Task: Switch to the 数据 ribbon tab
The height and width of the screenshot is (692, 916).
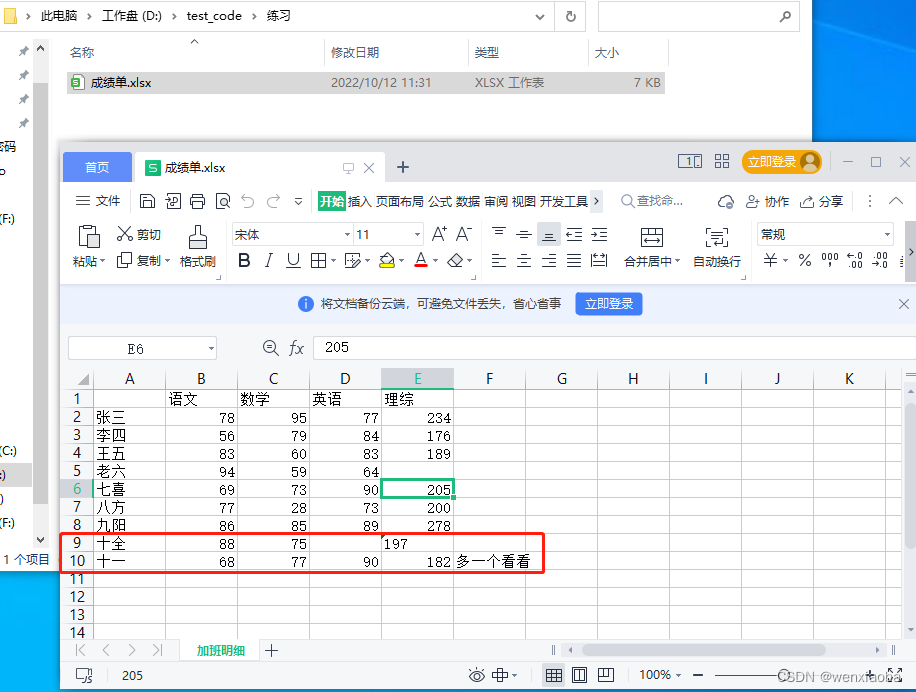Action: click(466, 200)
